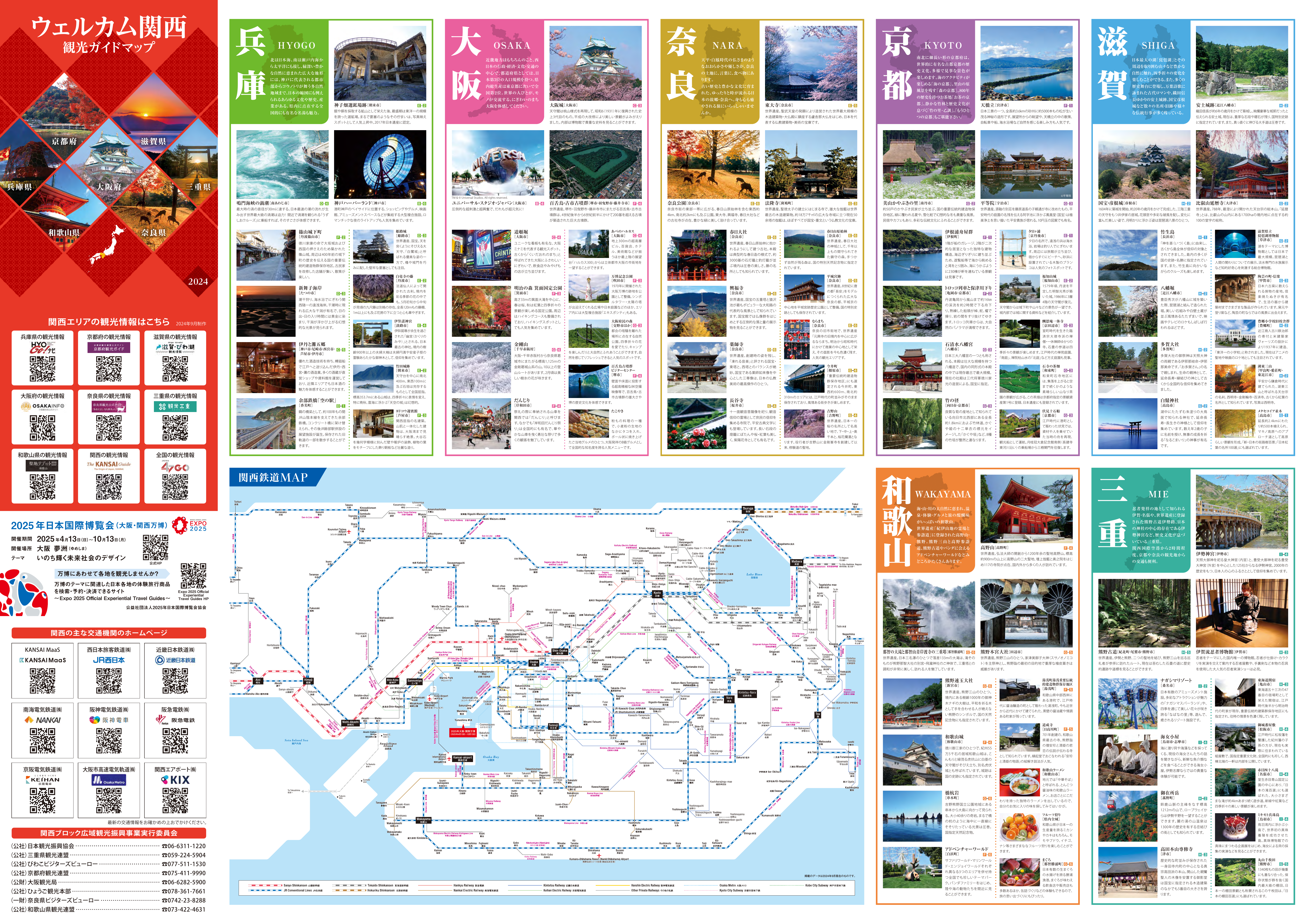Click the 美山かやぶきの里 thatched house photo
This screenshot has width=1307, height=924.
929,164
